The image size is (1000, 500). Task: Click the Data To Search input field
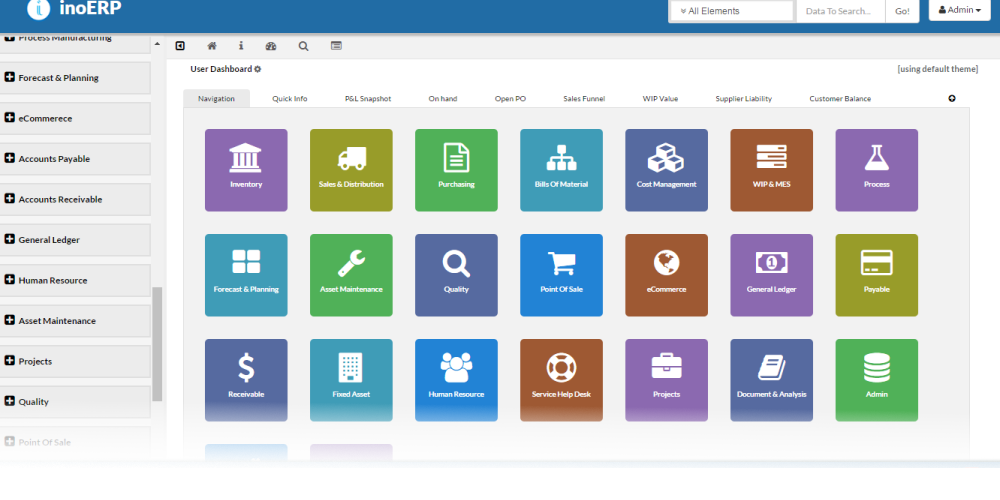841,11
